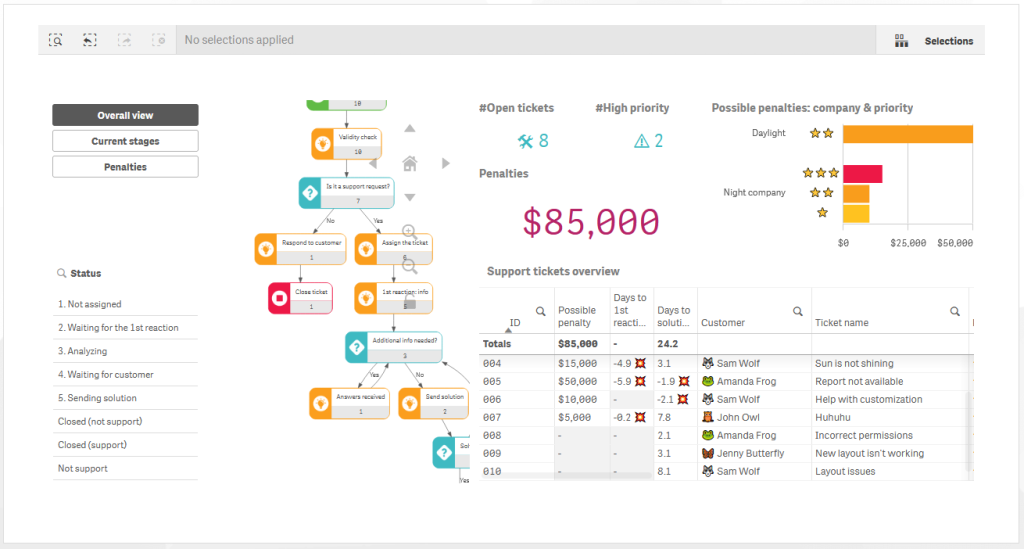Click the Daylight orange penalty bar
Image resolution: width=1024 pixels, height=549 pixels.
click(x=908, y=134)
